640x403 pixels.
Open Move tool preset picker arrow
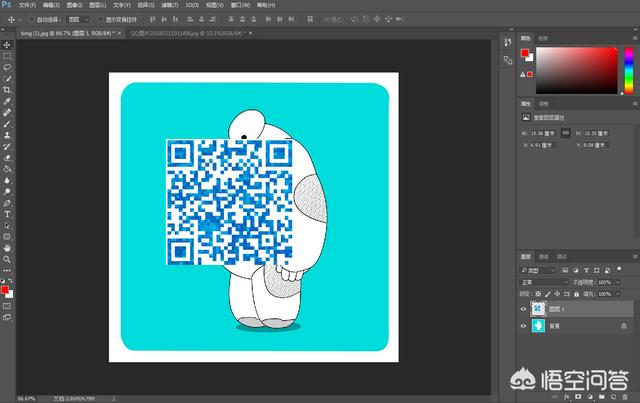pos(20,20)
